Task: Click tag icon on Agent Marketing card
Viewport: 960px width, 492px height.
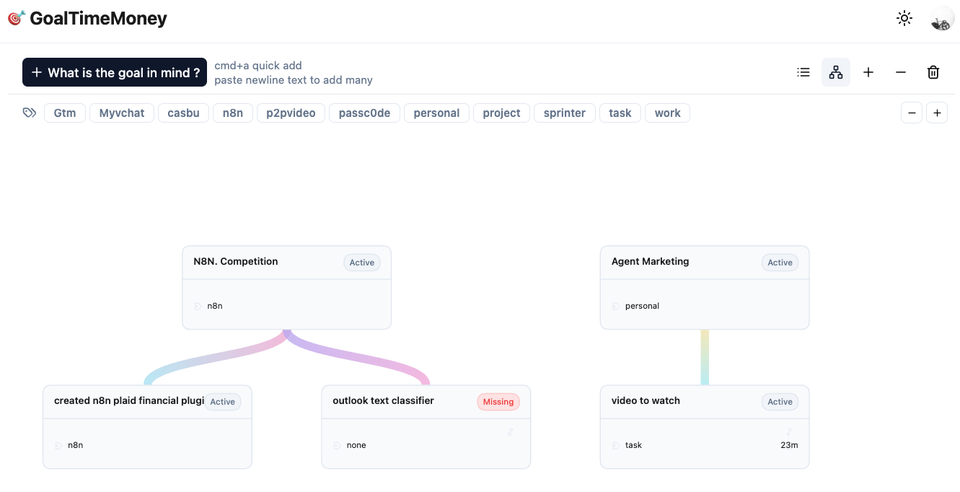Action: point(616,306)
